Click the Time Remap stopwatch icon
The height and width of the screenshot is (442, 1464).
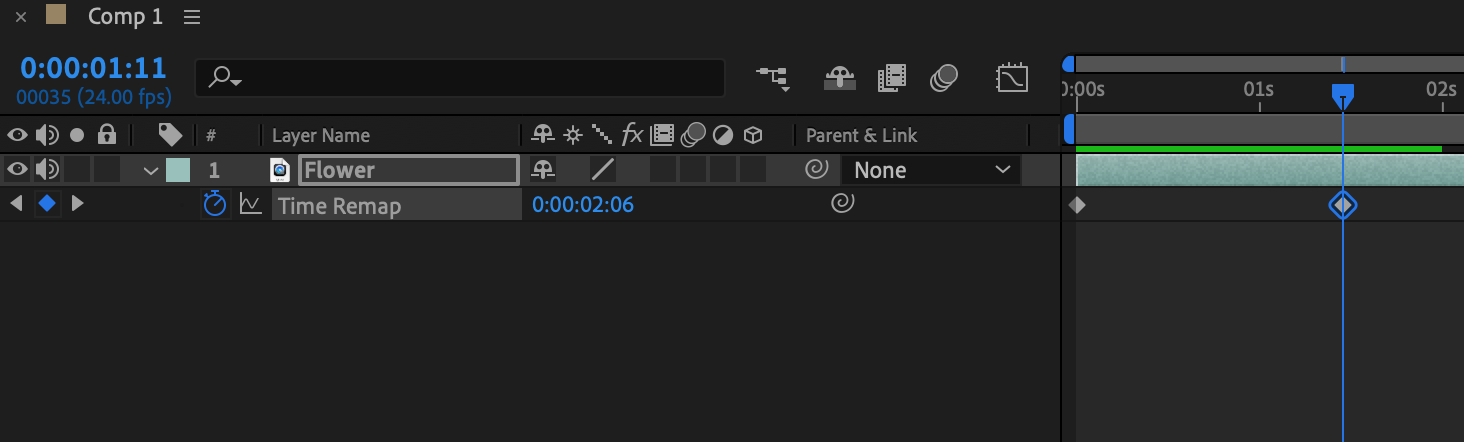click(x=215, y=205)
